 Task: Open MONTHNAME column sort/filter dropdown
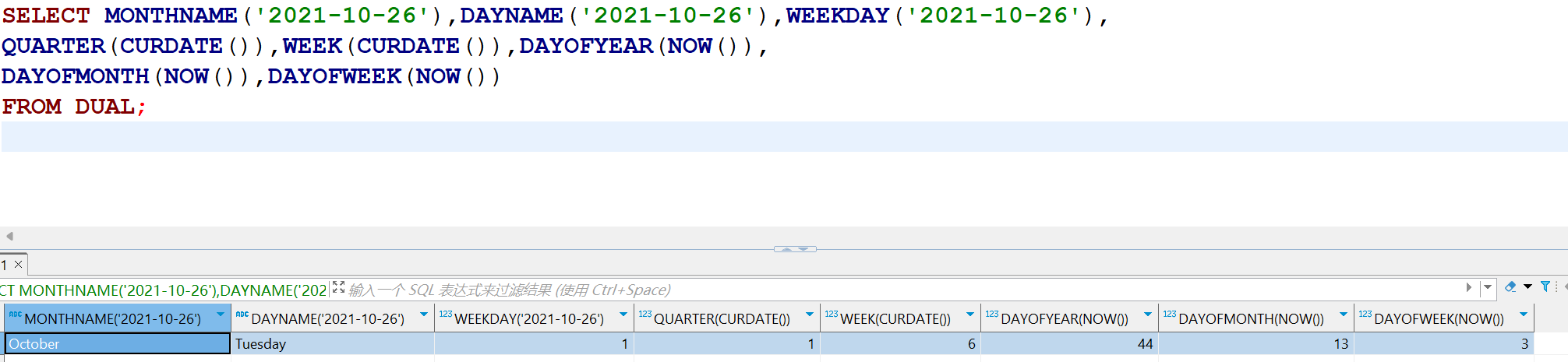[x=221, y=315]
